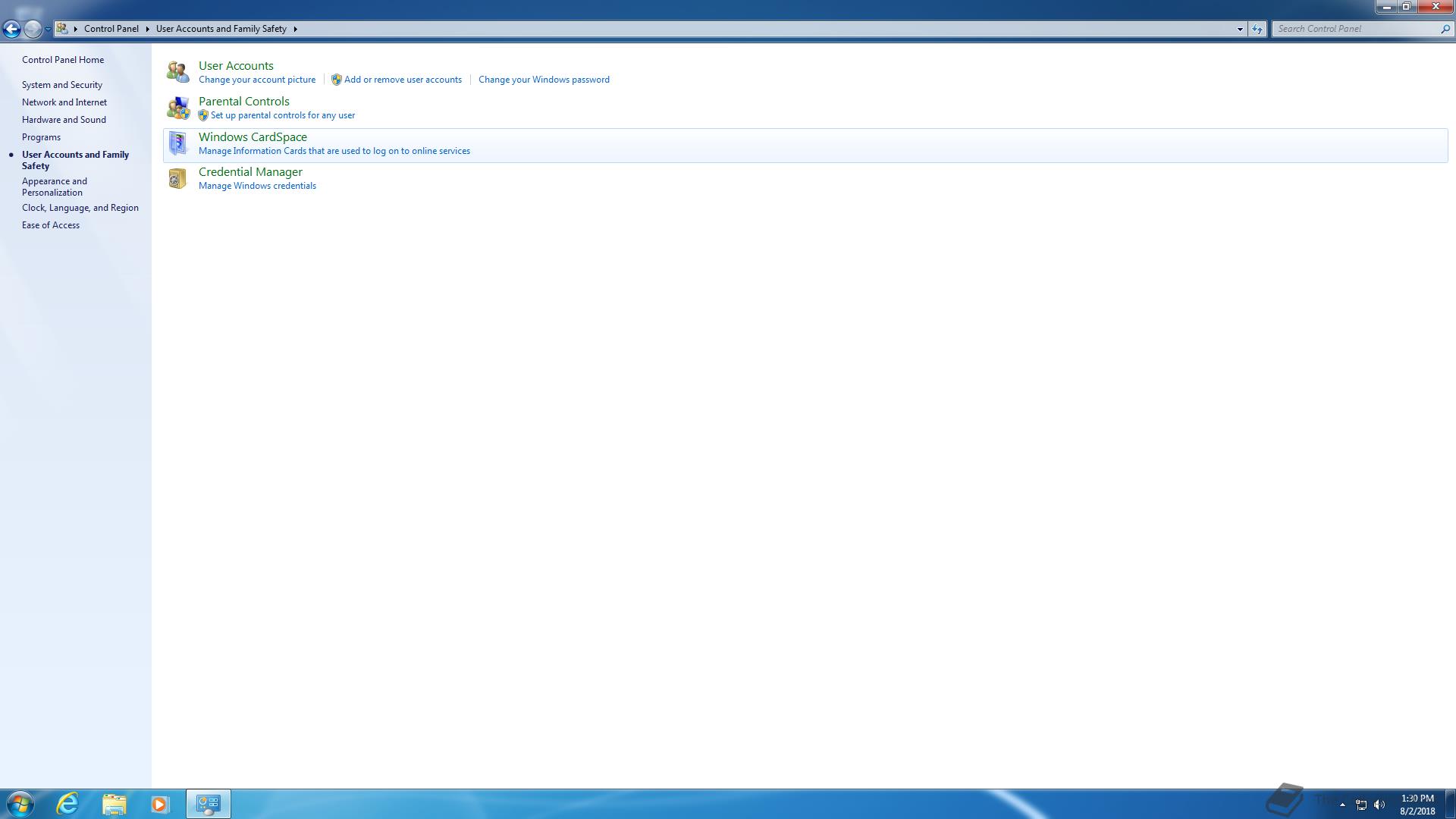
Task: Select the Control Panel taskbar button
Action: 209,804
